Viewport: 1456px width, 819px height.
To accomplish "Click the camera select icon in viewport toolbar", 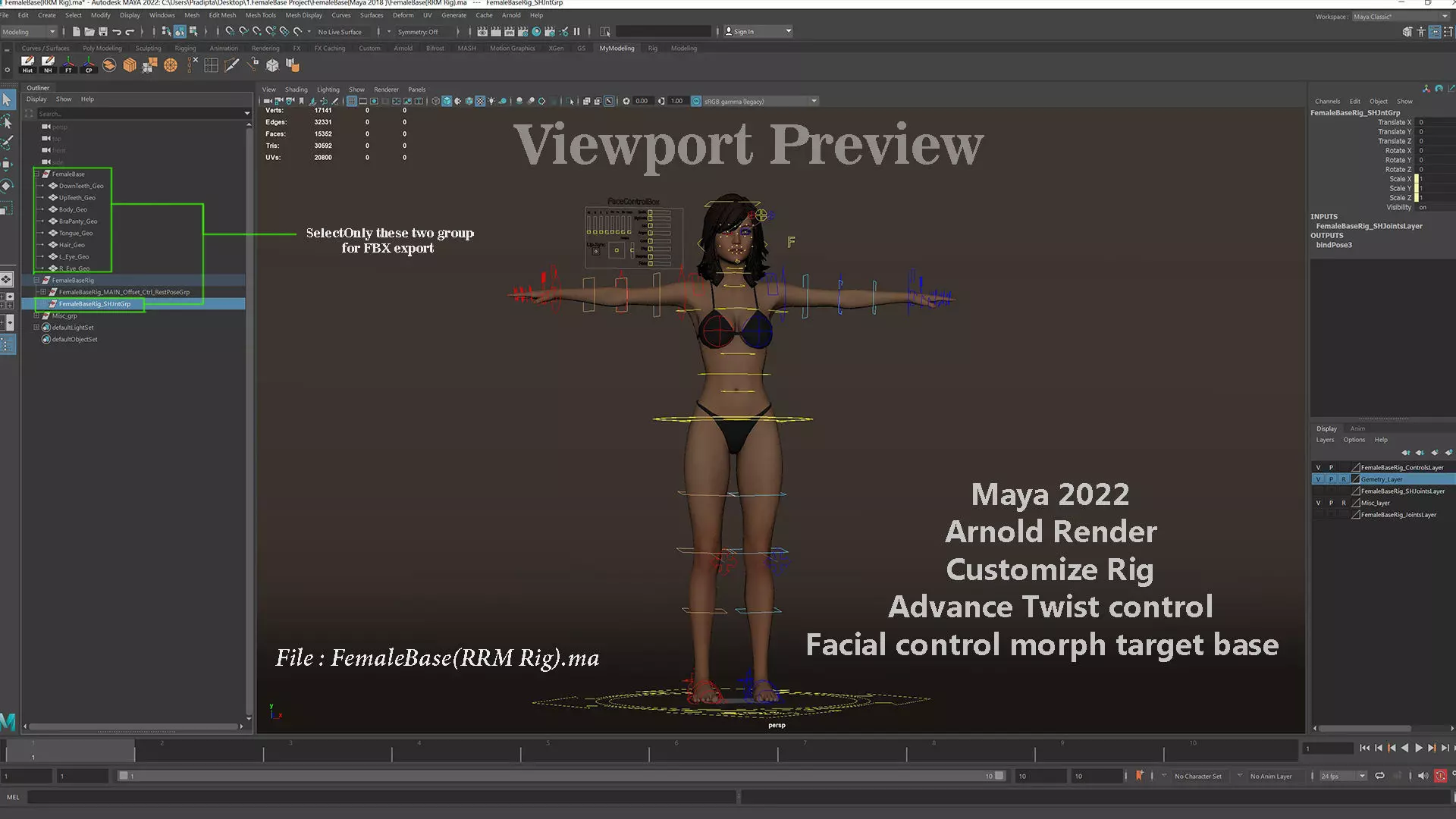I will (x=268, y=101).
